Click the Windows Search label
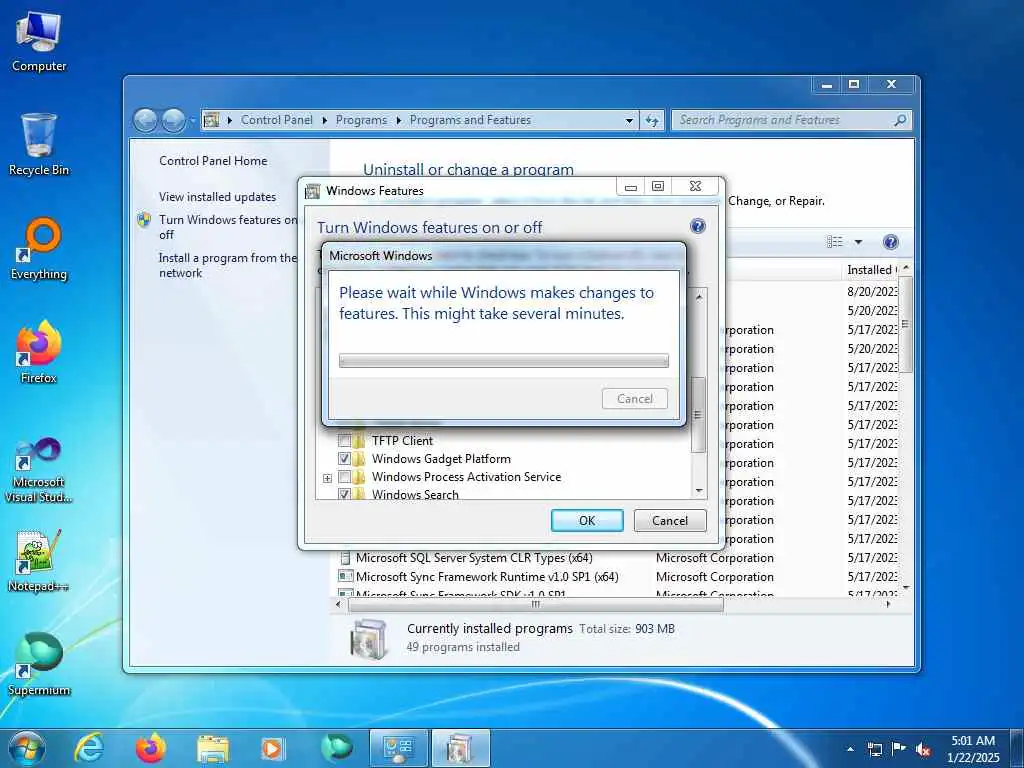 point(415,494)
